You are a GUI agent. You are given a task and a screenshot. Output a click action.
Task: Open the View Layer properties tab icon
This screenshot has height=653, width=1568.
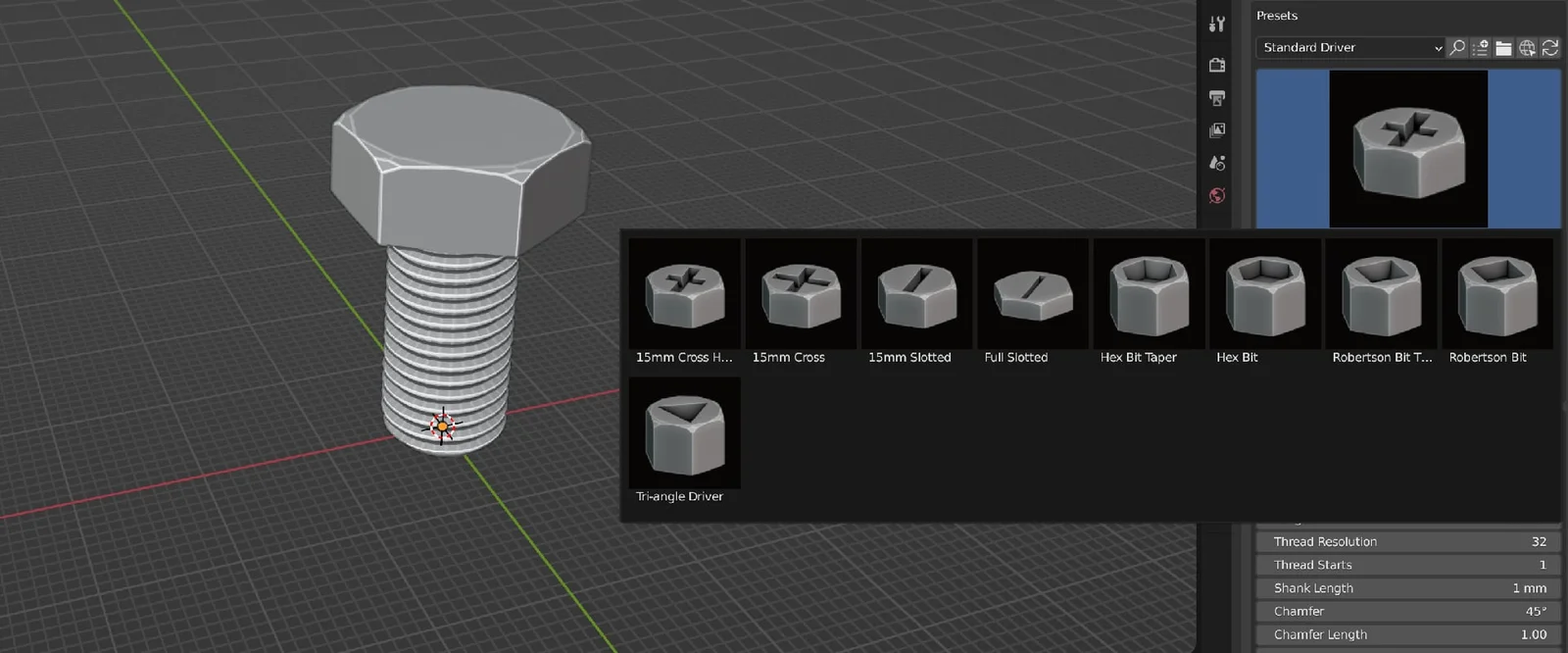click(x=1216, y=130)
